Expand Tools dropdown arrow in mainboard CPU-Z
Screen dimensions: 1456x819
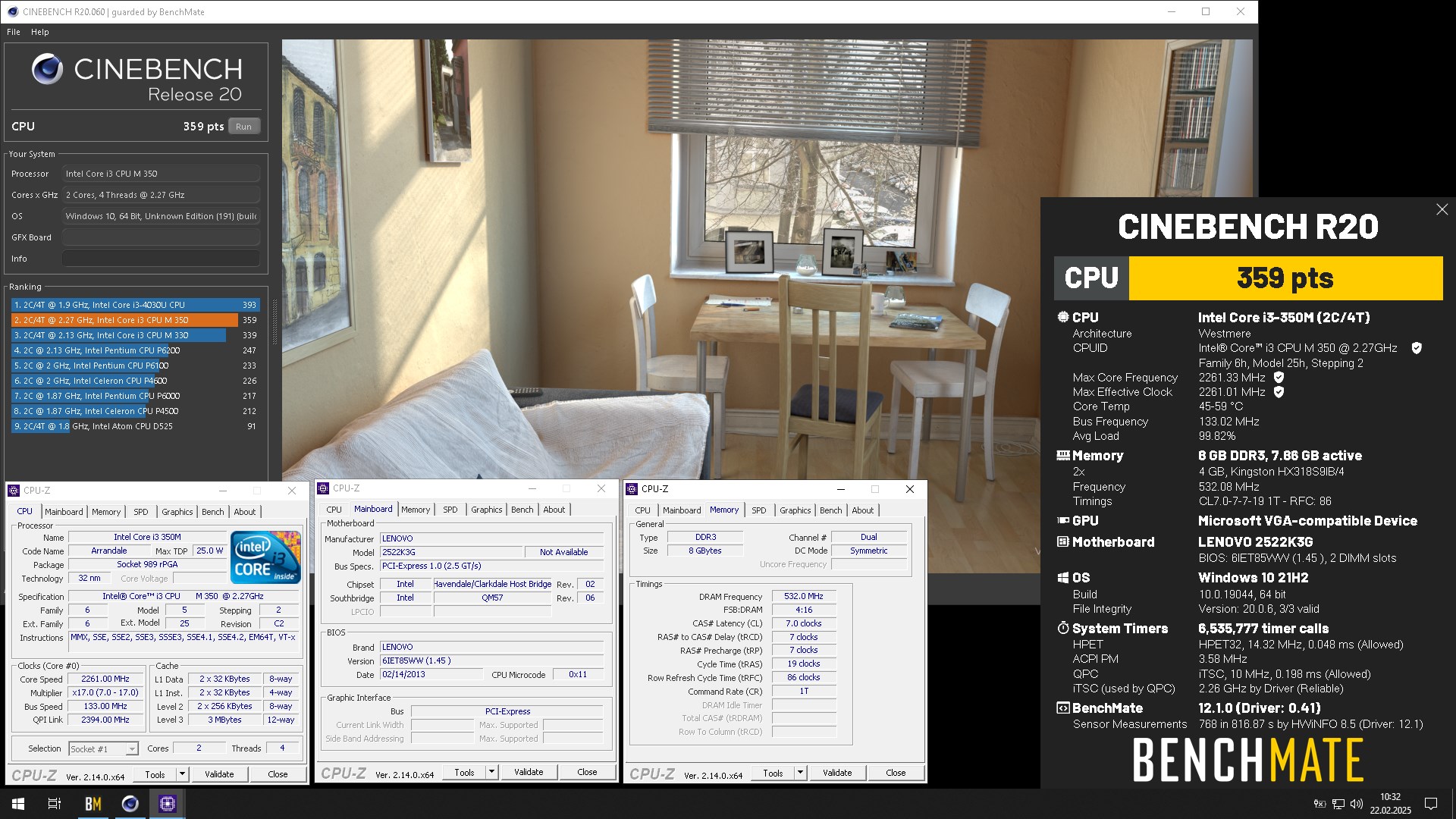491,772
